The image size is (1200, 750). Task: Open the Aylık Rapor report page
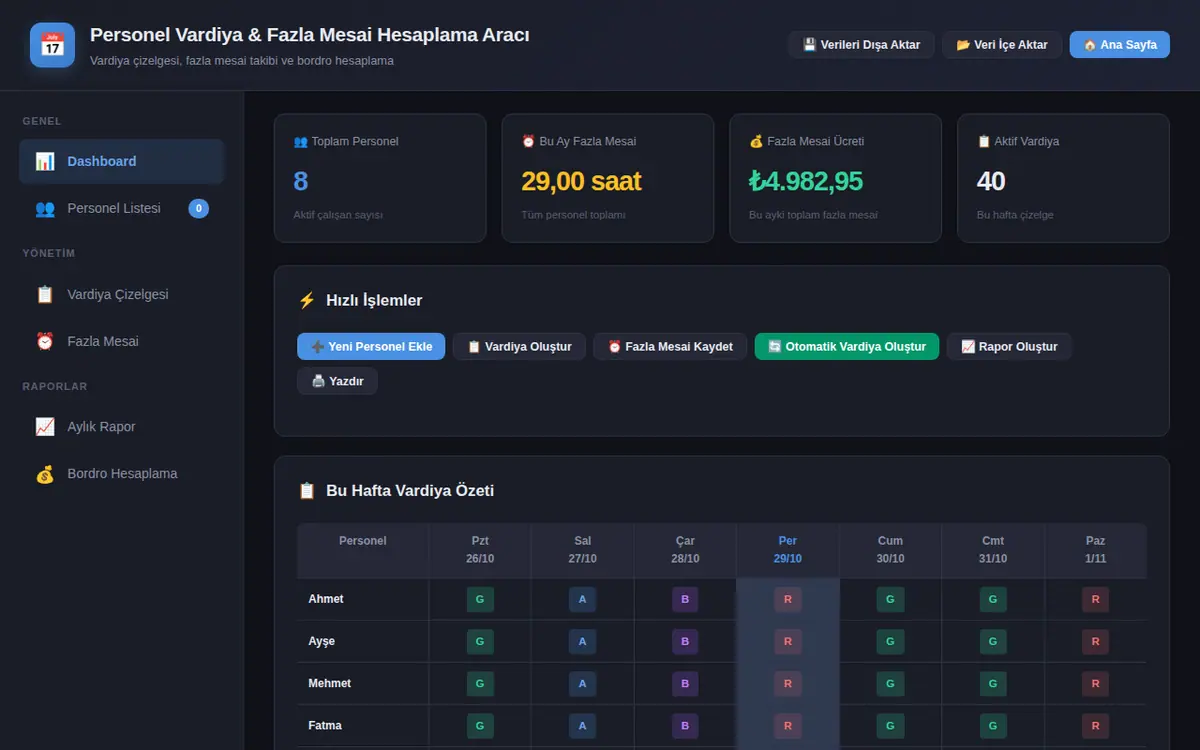pyautogui.click(x=121, y=426)
